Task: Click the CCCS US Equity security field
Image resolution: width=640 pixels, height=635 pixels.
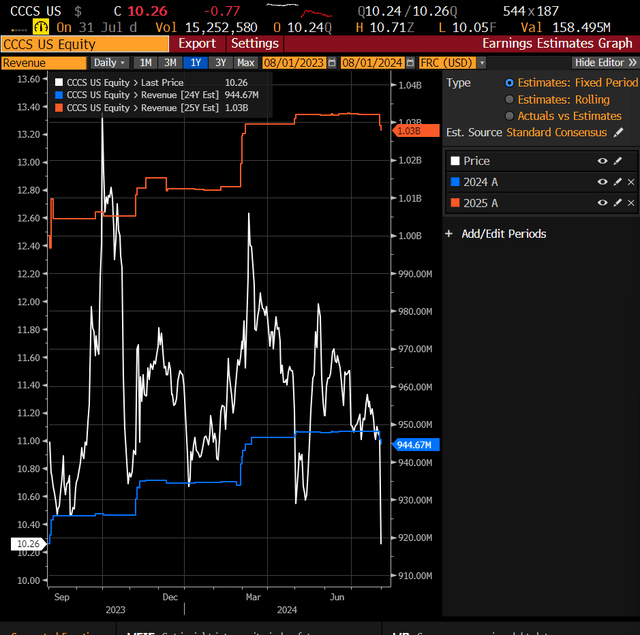Action: [x=85, y=44]
